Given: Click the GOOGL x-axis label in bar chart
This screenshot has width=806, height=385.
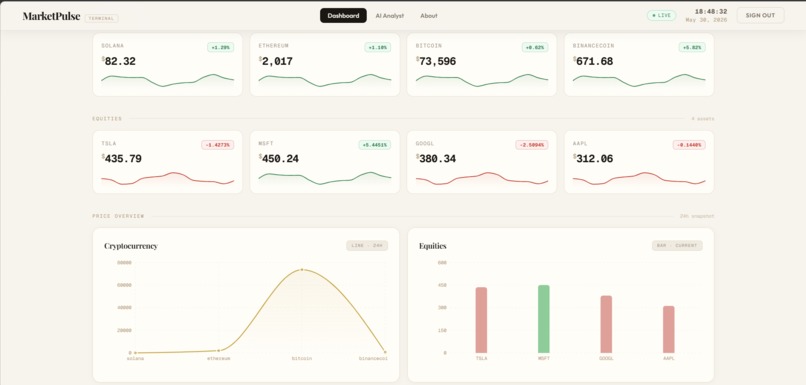Looking at the screenshot, I should 606,358.
